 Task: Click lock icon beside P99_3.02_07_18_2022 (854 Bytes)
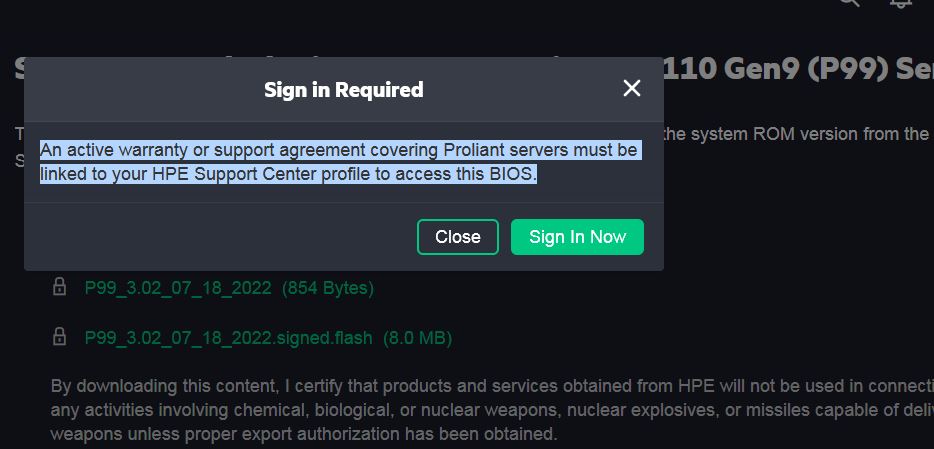click(x=60, y=288)
